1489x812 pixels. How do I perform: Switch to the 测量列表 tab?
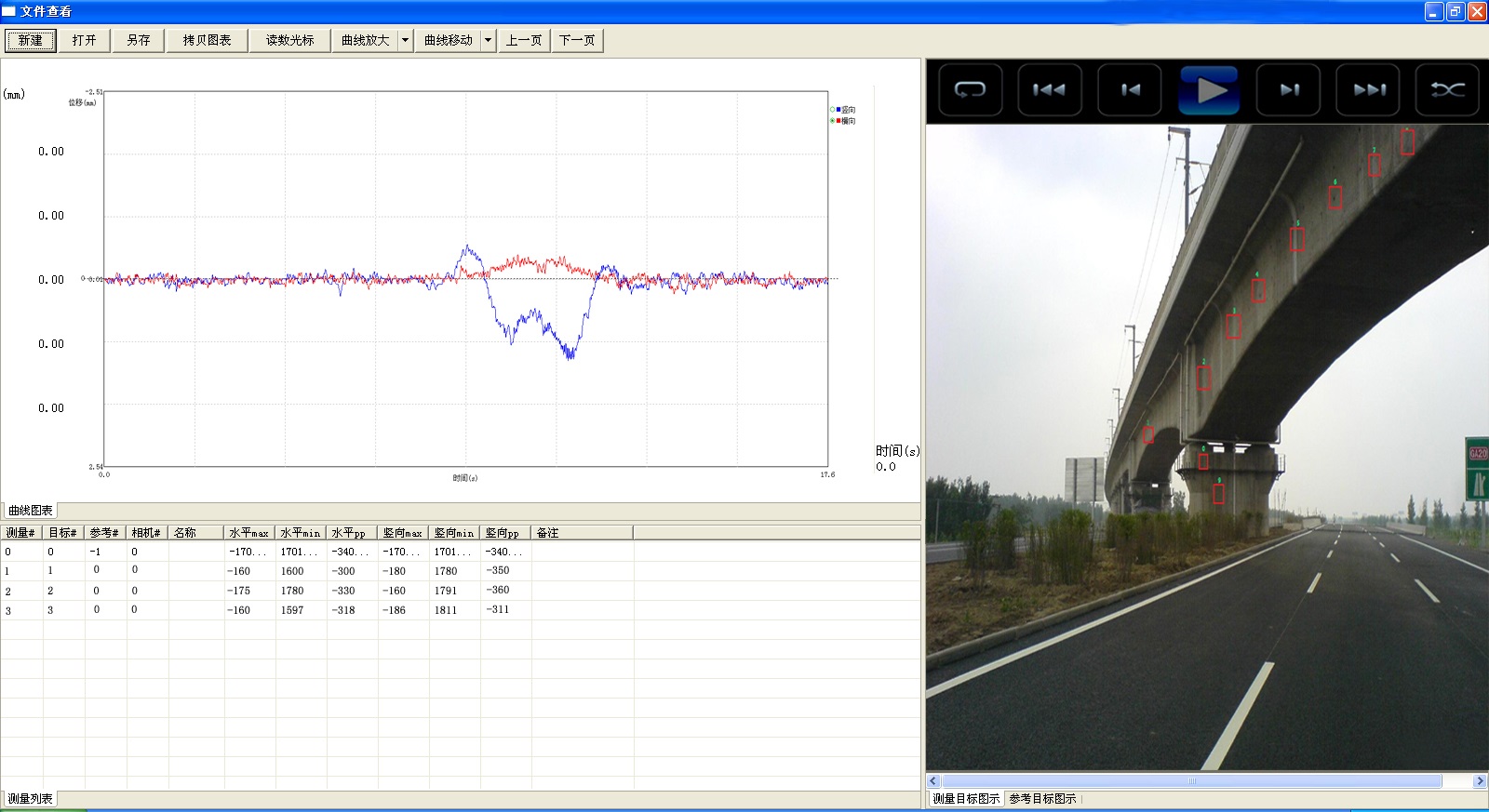tap(31, 799)
